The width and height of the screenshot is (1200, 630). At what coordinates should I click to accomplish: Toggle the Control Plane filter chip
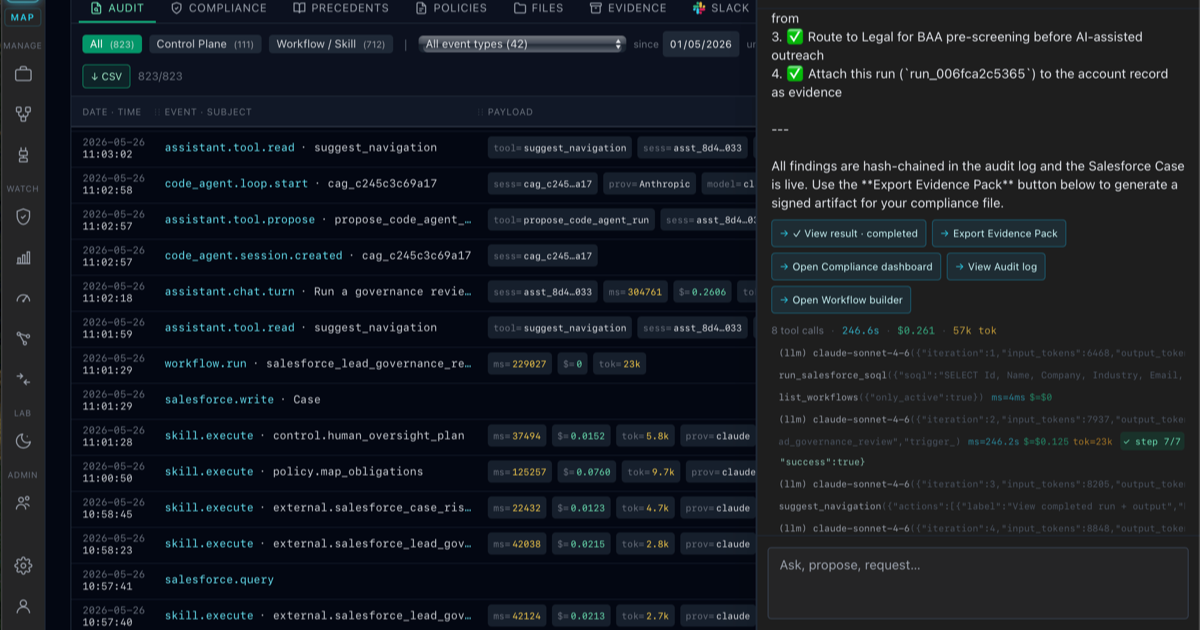205,44
